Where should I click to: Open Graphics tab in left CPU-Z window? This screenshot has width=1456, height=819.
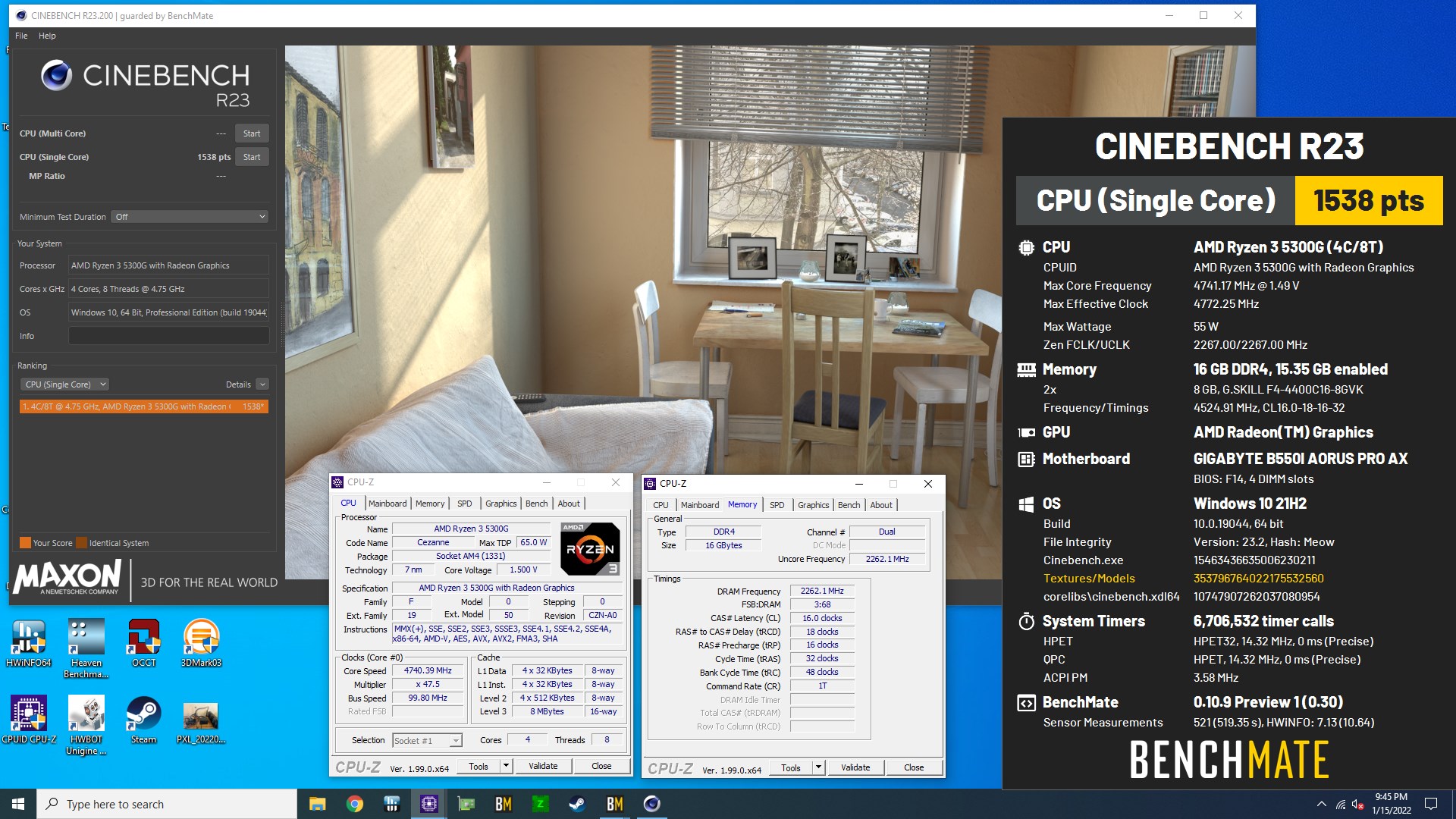click(x=500, y=504)
